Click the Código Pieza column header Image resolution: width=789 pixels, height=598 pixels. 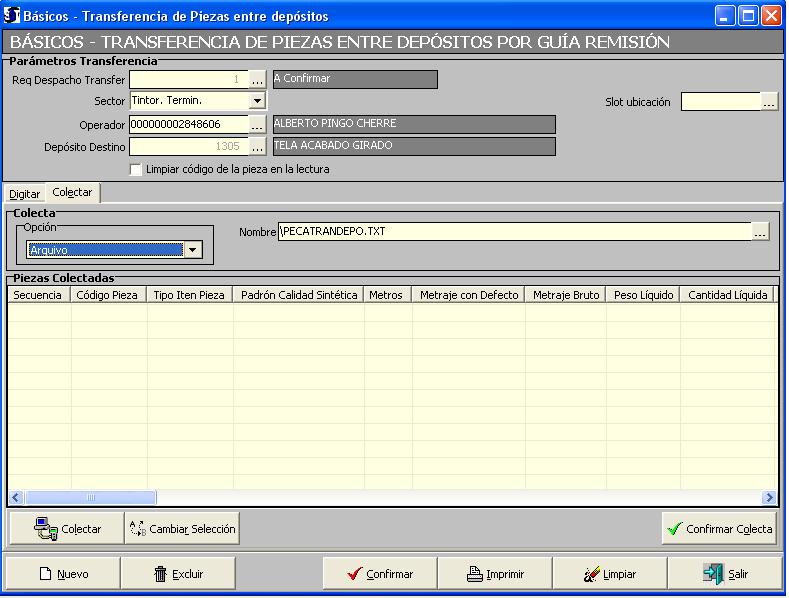(x=106, y=295)
